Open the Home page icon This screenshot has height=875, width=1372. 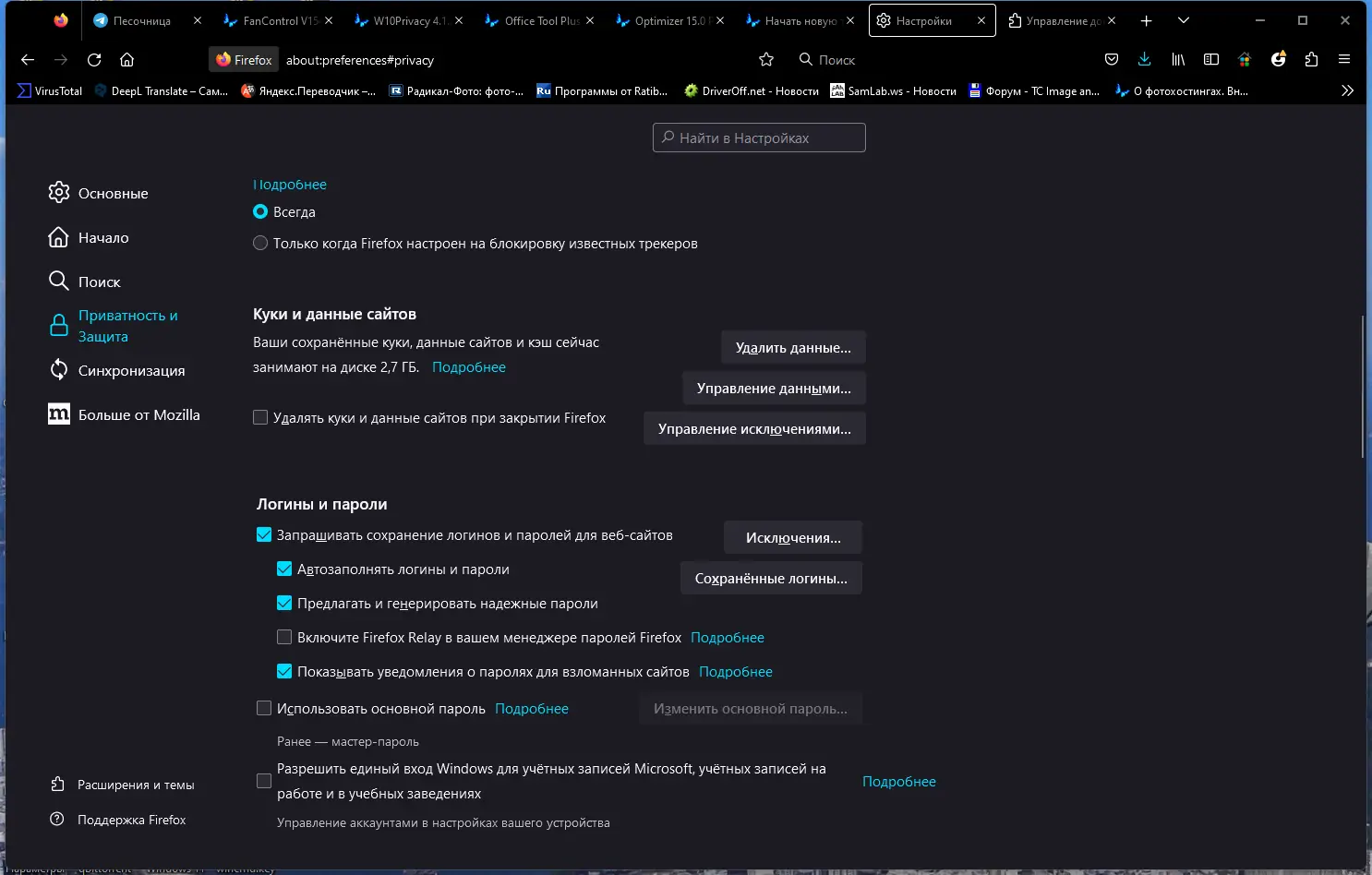pyautogui.click(x=127, y=60)
